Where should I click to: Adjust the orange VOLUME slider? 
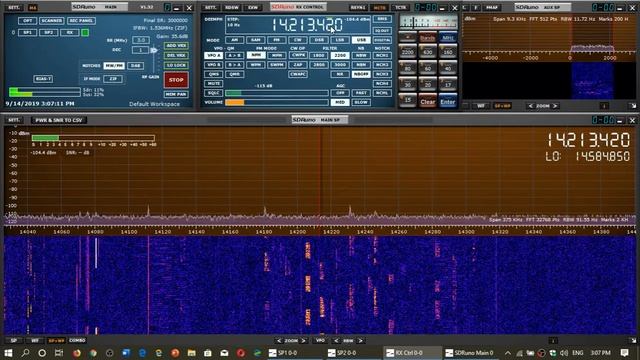(277, 102)
